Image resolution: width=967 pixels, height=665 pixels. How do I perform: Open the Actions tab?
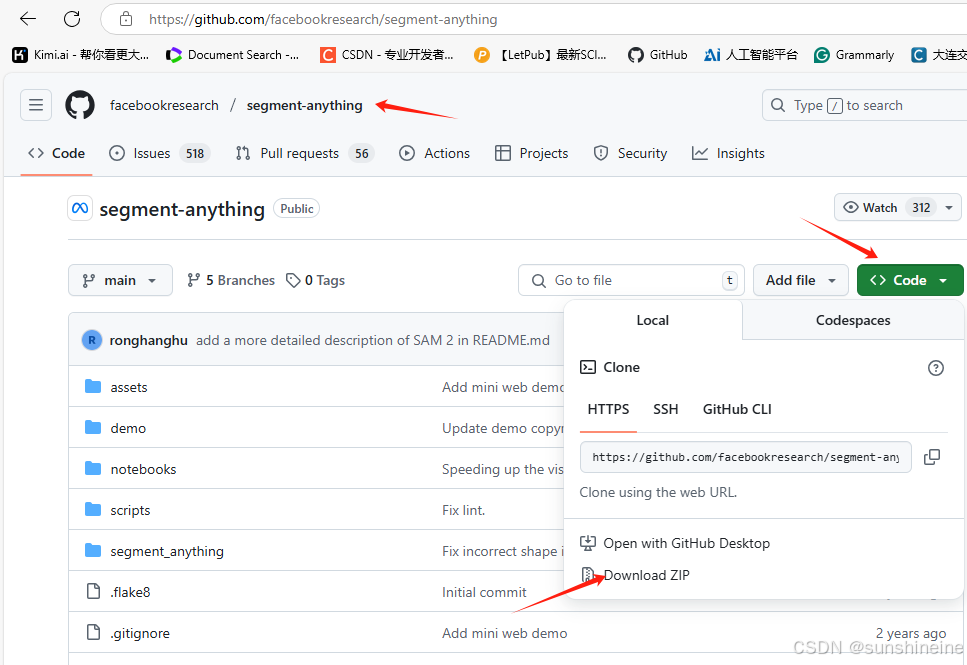tap(434, 153)
